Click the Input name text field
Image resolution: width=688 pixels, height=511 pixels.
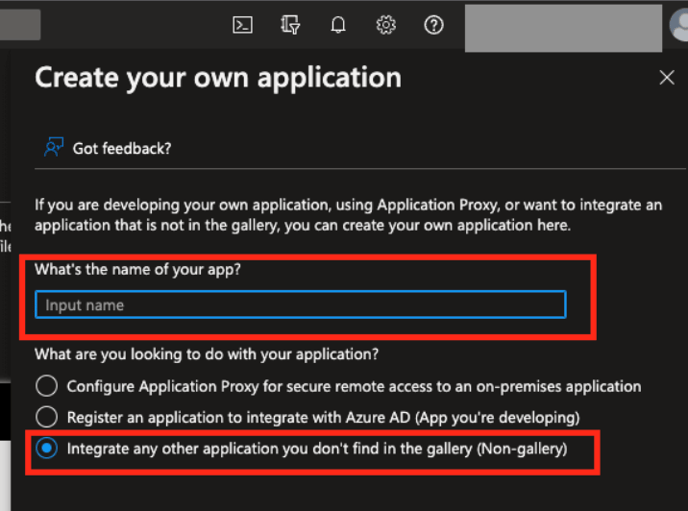[300, 305]
